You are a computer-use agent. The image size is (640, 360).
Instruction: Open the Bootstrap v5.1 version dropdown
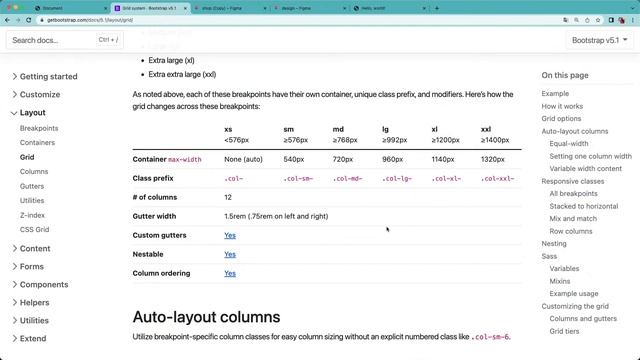pyautogui.click(x=599, y=40)
